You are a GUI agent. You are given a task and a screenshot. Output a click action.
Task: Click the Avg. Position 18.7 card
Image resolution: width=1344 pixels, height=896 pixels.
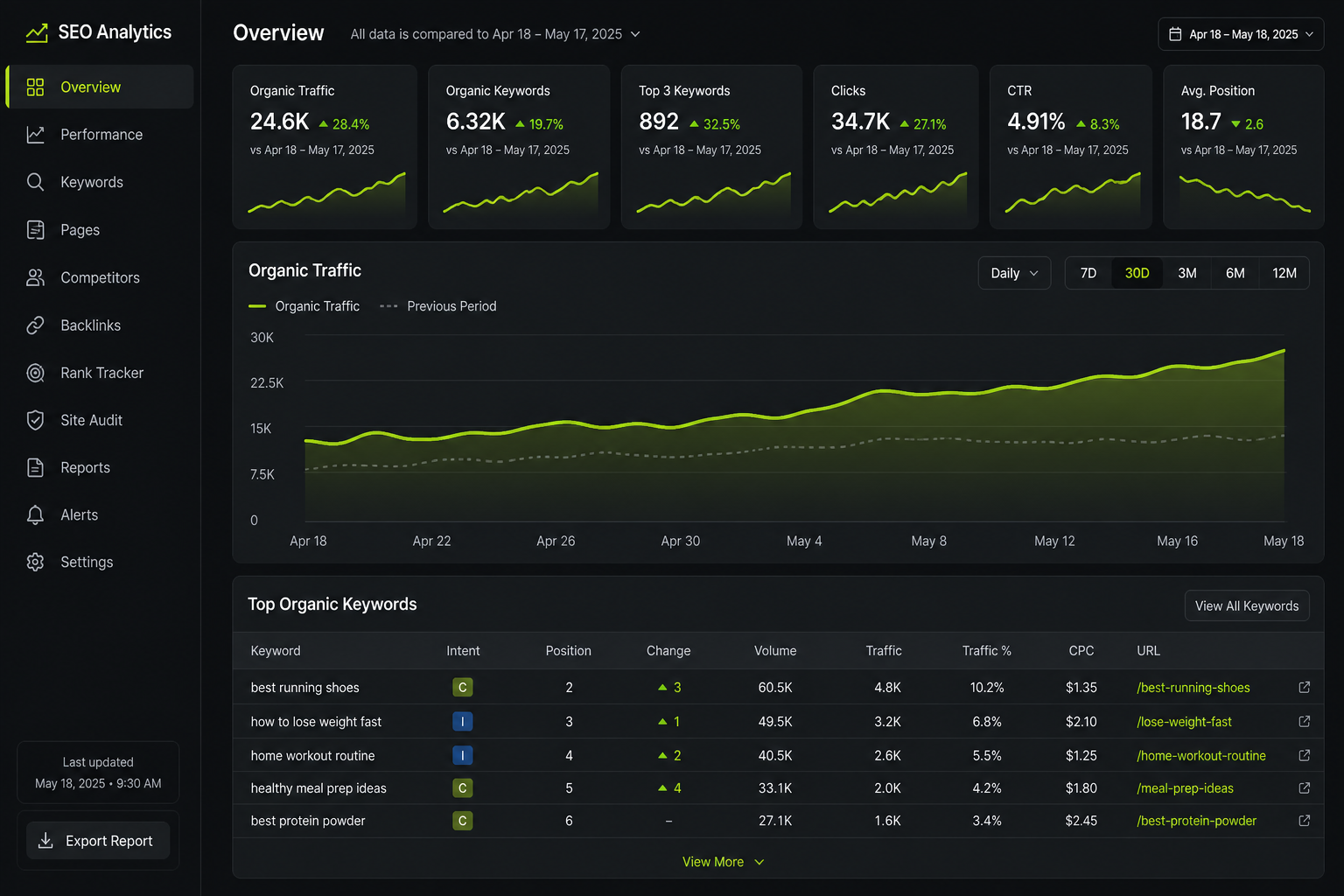(x=1243, y=147)
